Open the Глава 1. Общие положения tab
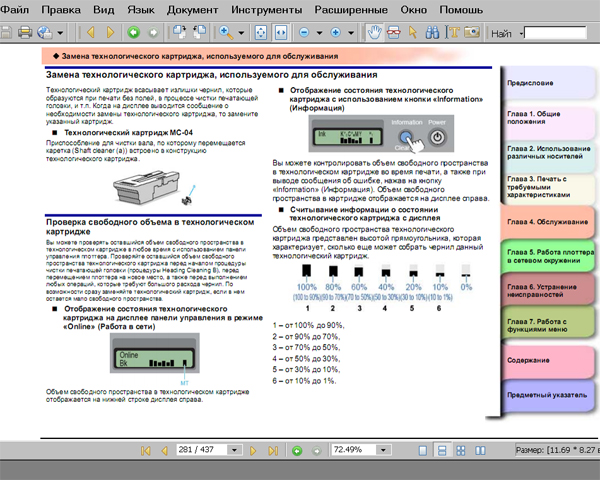 click(548, 122)
